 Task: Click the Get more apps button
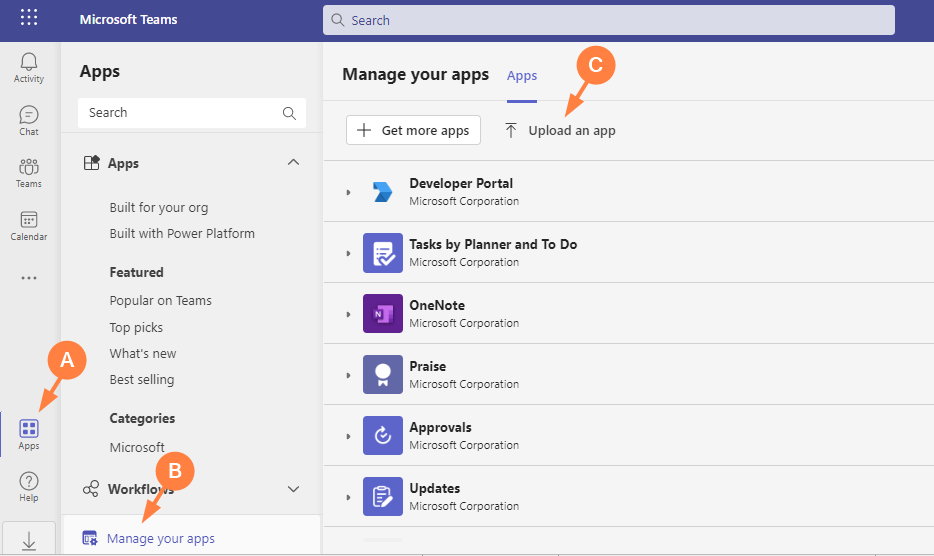pyautogui.click(x=414, y=130)
